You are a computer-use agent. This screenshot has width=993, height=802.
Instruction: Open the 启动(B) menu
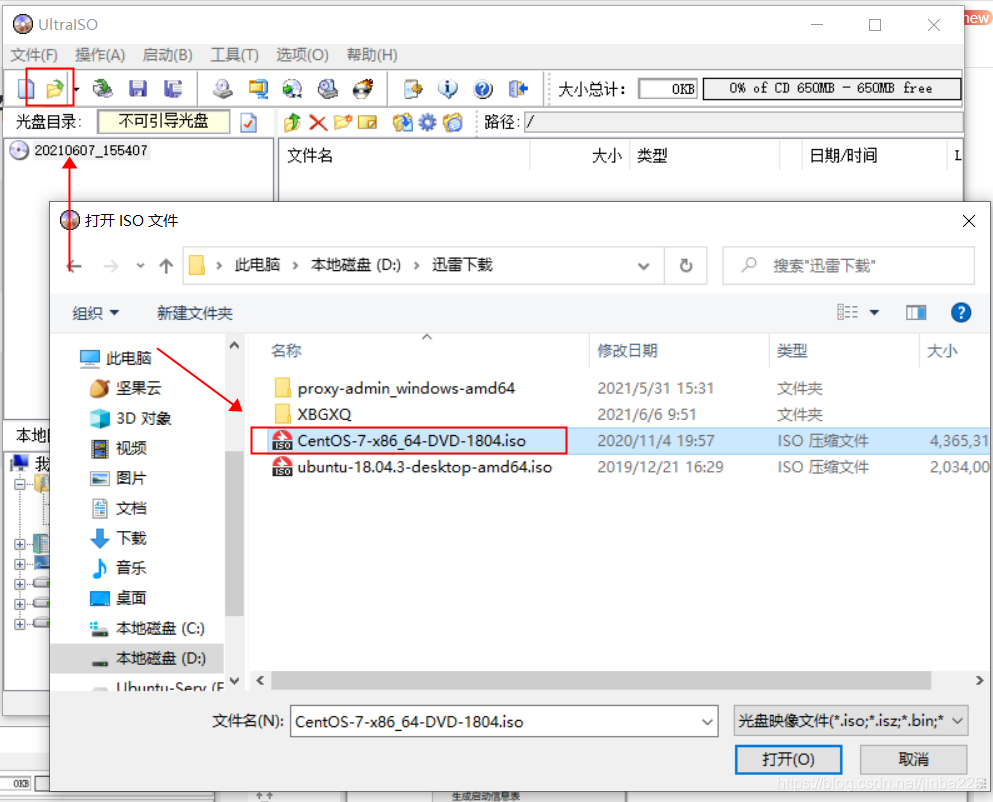tap(167, 55)
